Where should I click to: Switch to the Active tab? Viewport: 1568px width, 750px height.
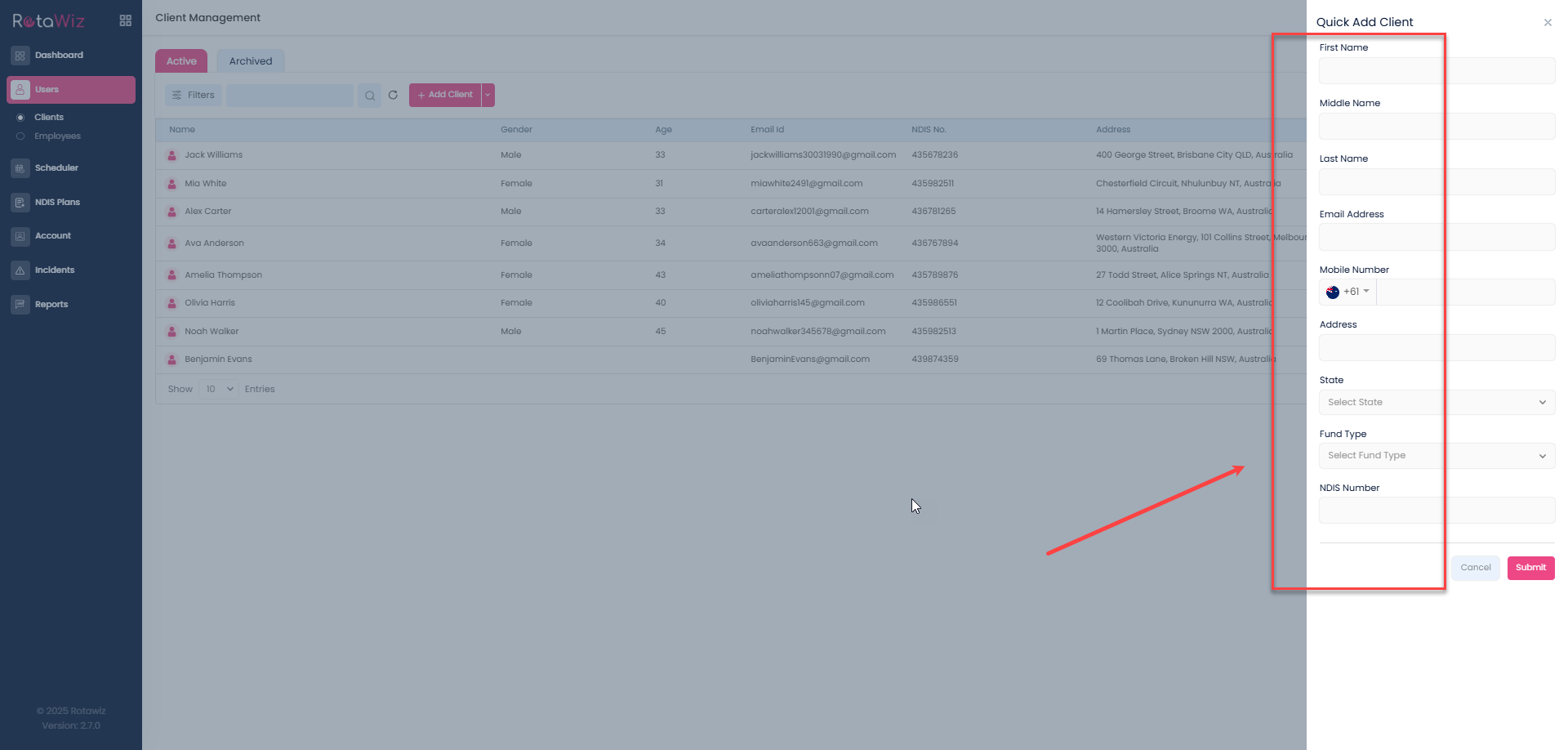click(x=181, y=61)
